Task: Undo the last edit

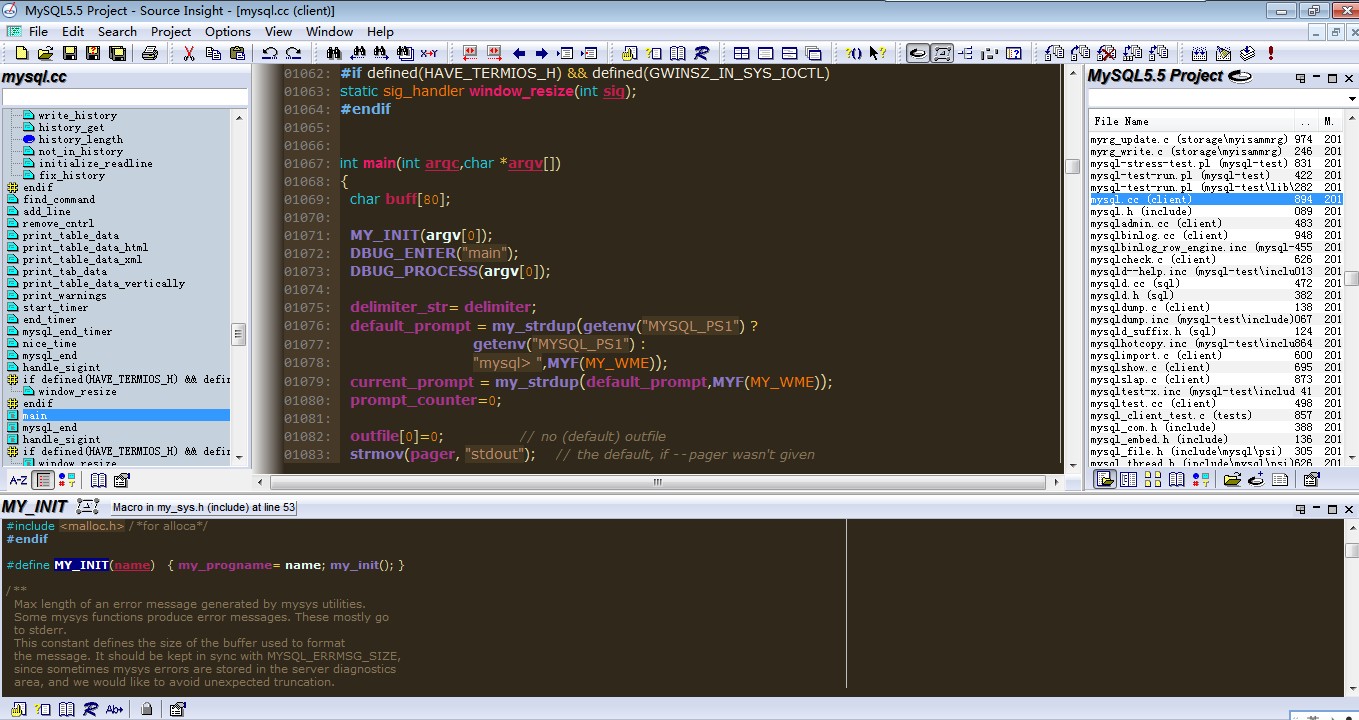Action: pyautogui.click(x=270, y=53)
